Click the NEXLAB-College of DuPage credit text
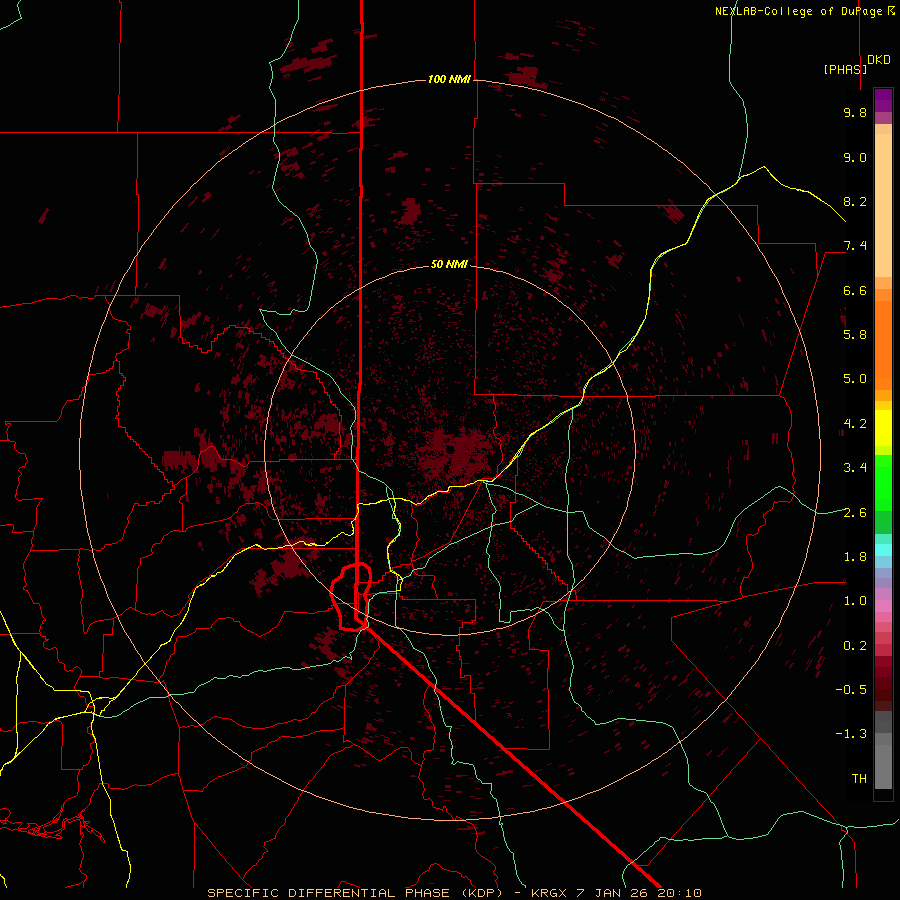The height and width of the screenshot is (900, 900). [x=804, y=11]
